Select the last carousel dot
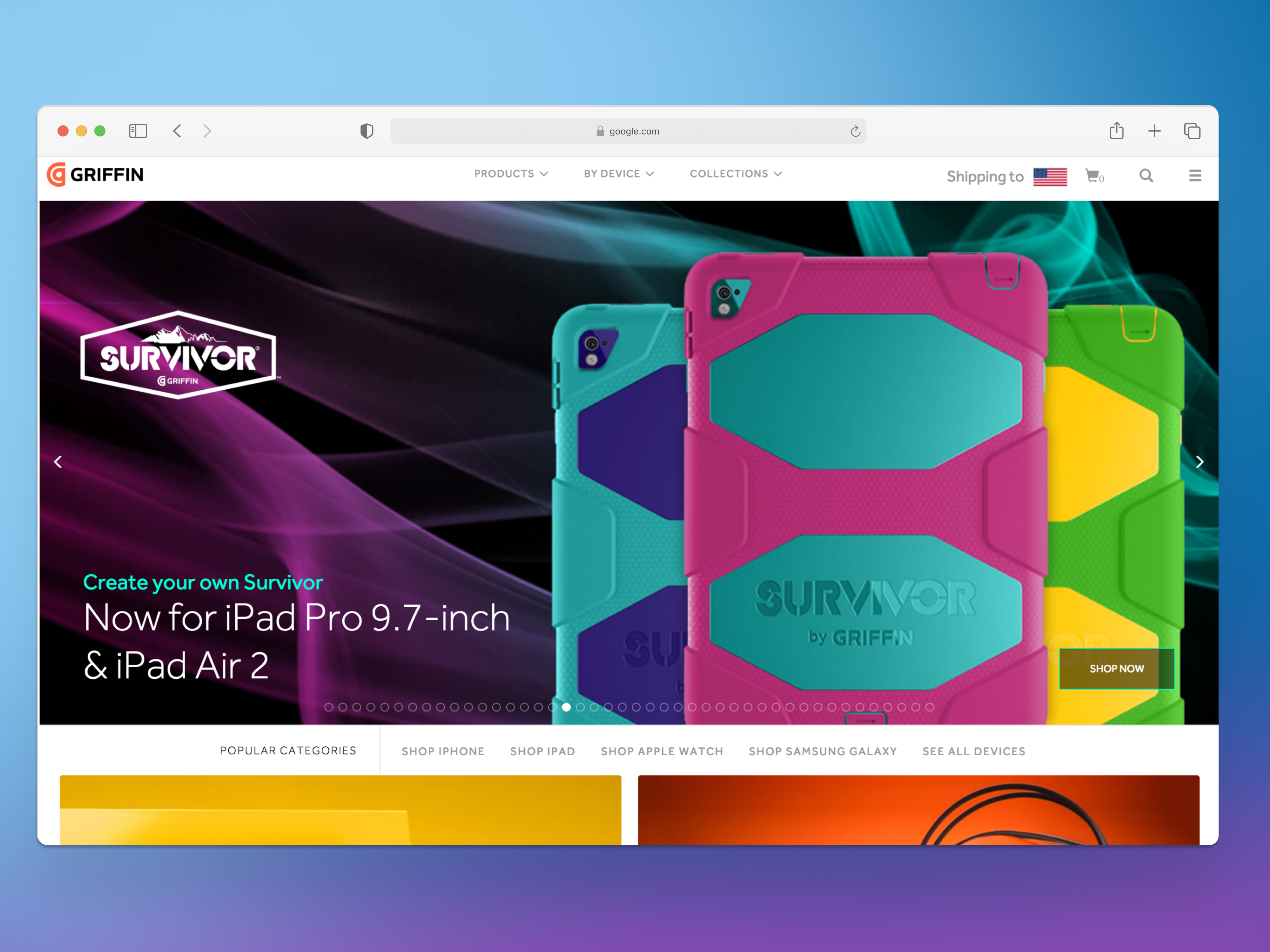 [929, 707]
